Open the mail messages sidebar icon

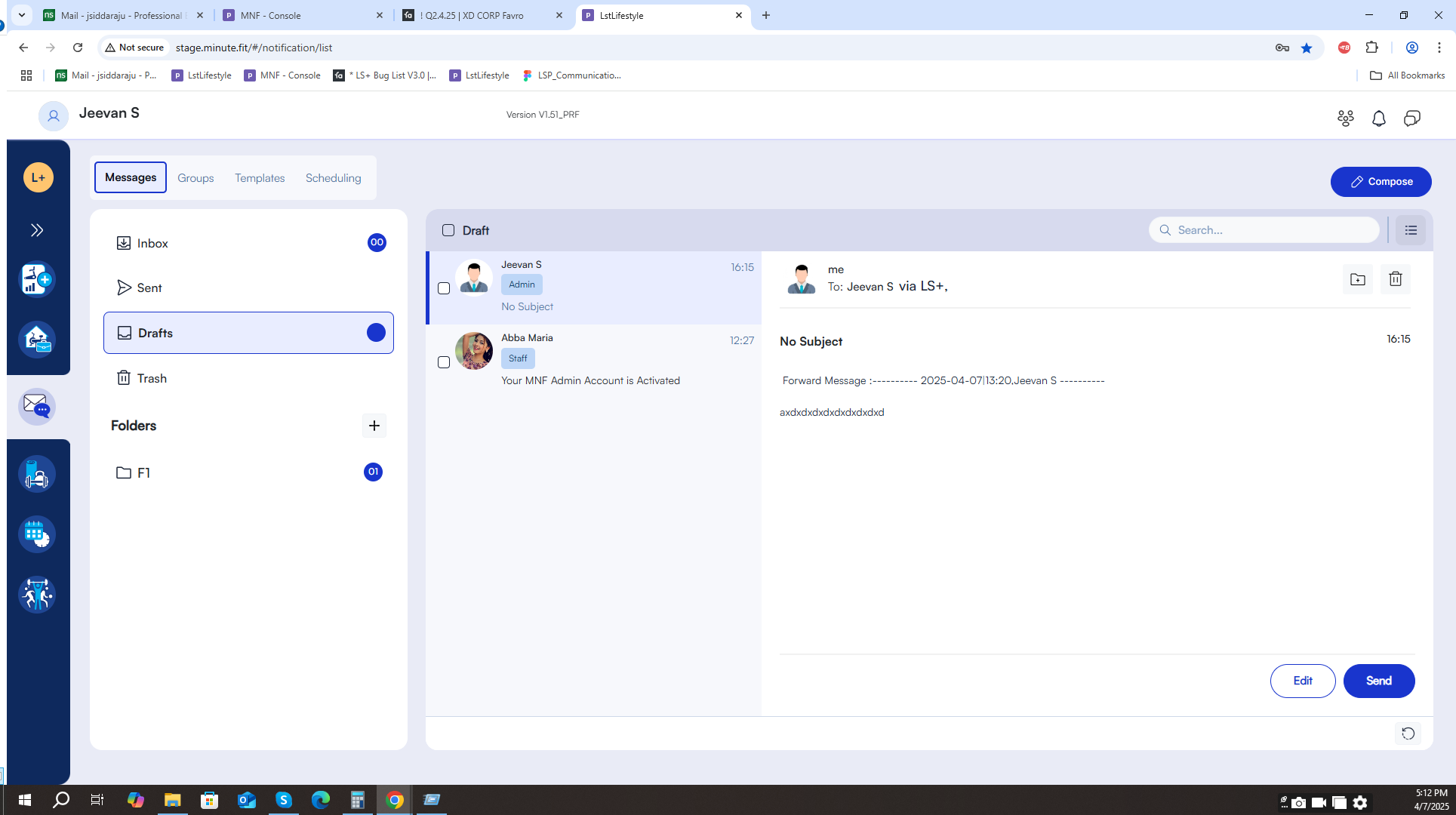37,406
